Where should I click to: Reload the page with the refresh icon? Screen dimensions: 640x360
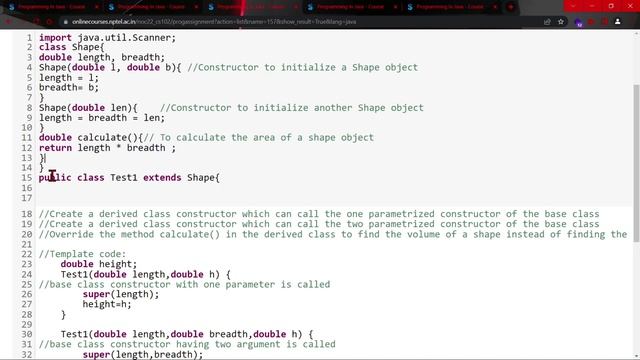(37, 22)
